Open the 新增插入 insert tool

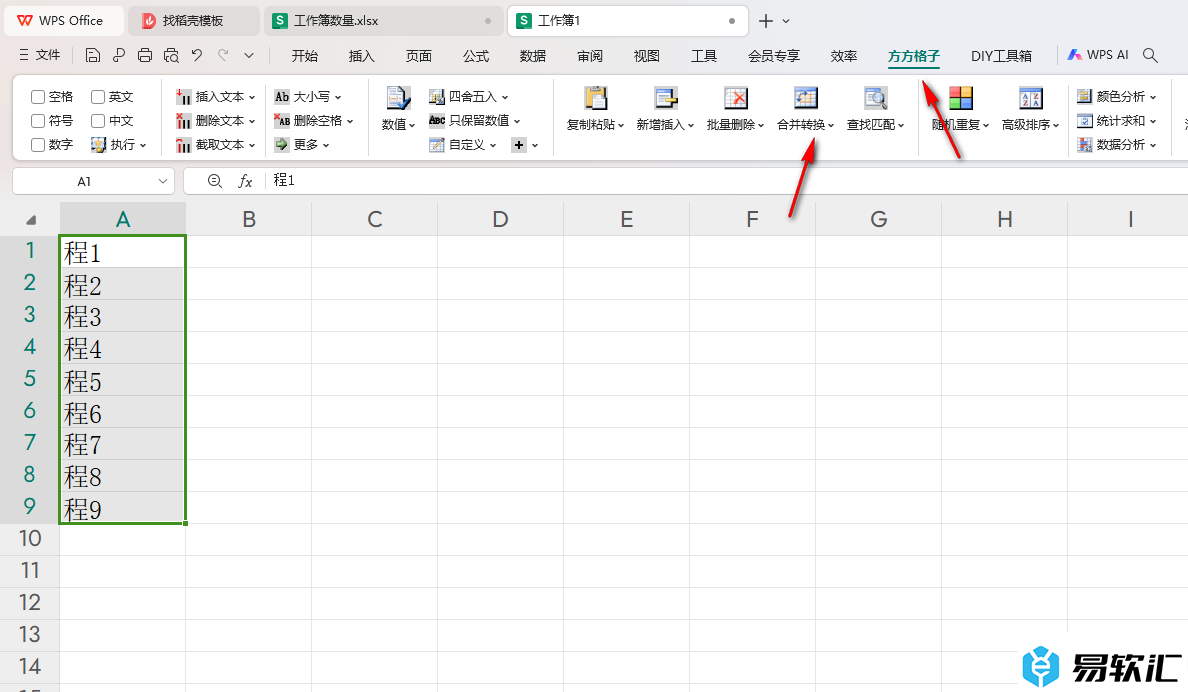tap(665, 109)
